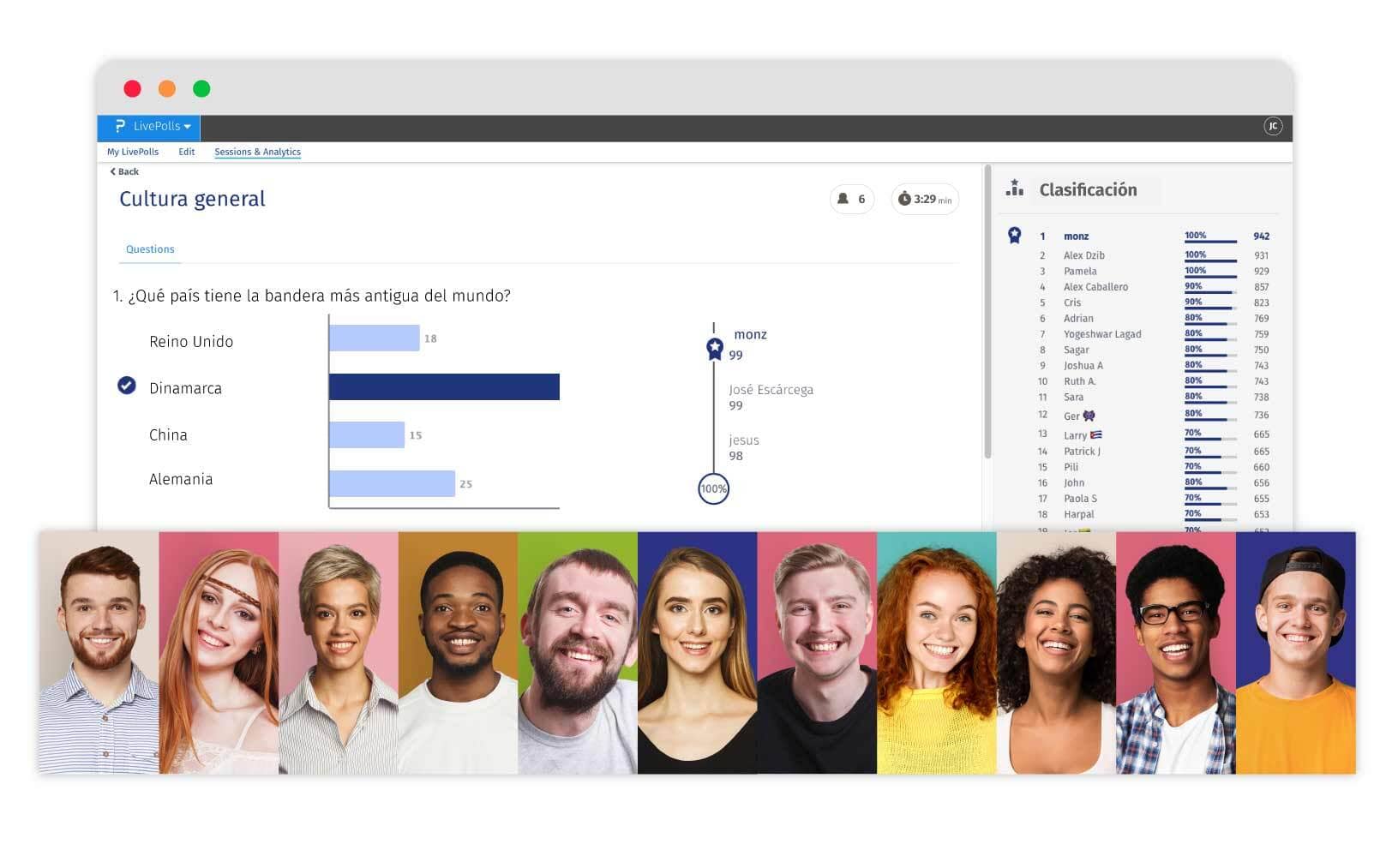
Task: Click the main panel vertical scrollbar
Action: pyautogui.click(x=987, y=312)
